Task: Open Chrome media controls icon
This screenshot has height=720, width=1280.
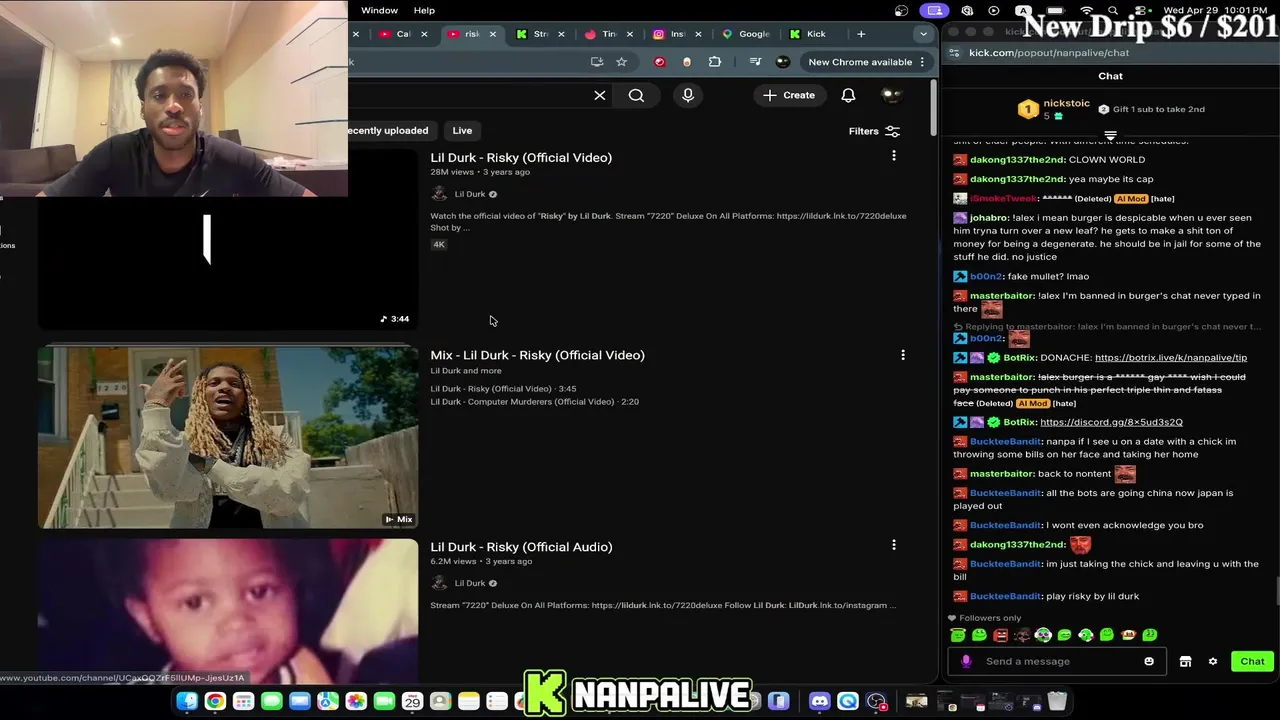Action: (x=755, y=62)
